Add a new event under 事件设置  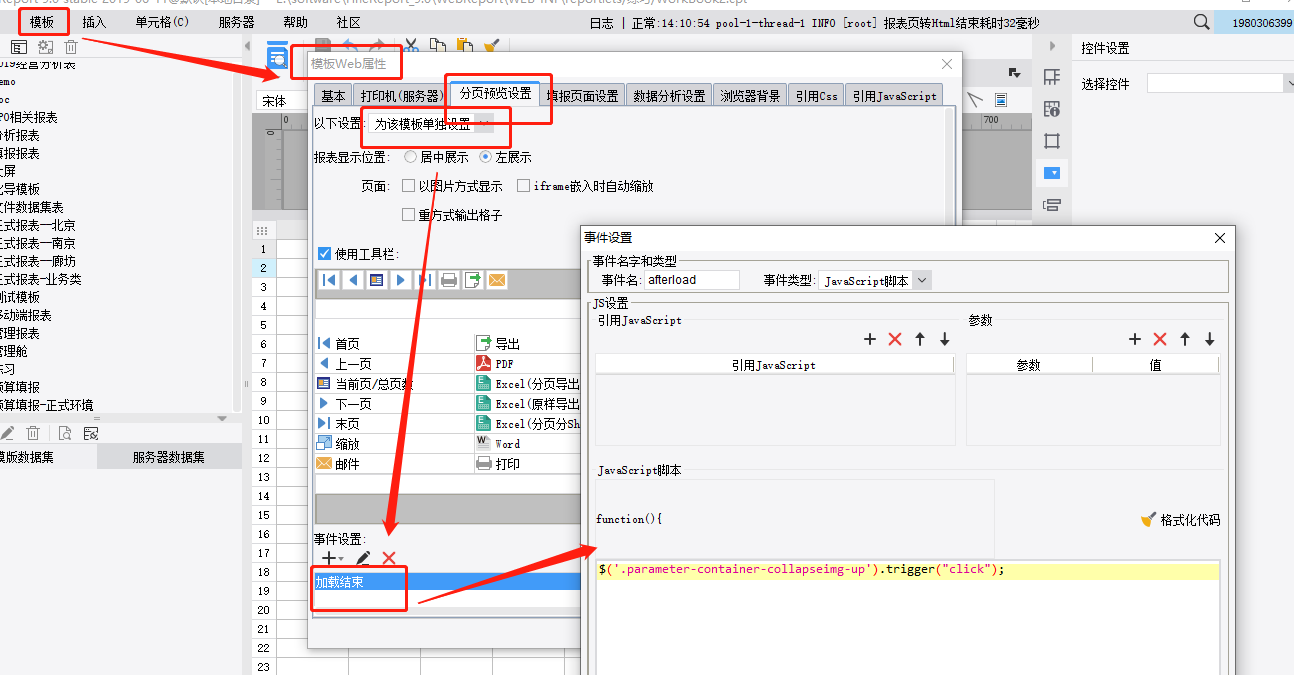tap(329, 558)
